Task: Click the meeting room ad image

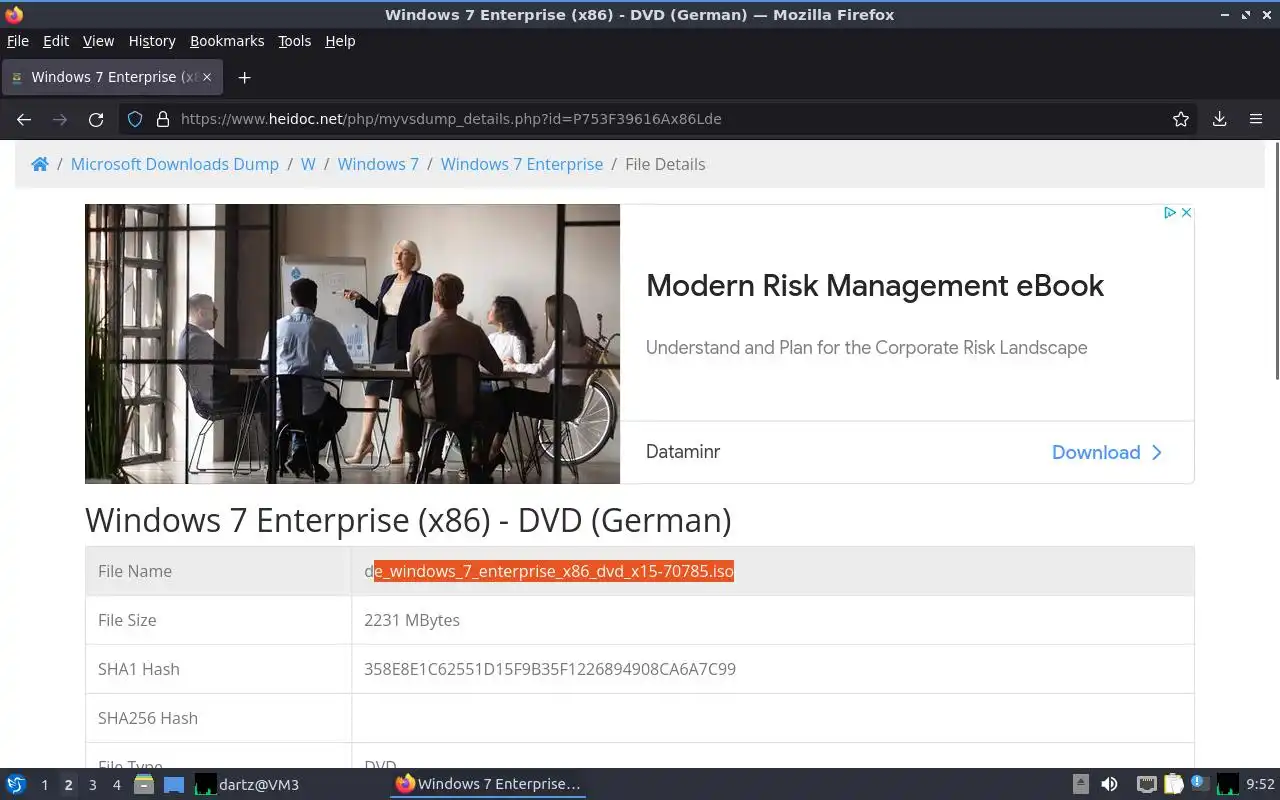Action: point(352,344)
